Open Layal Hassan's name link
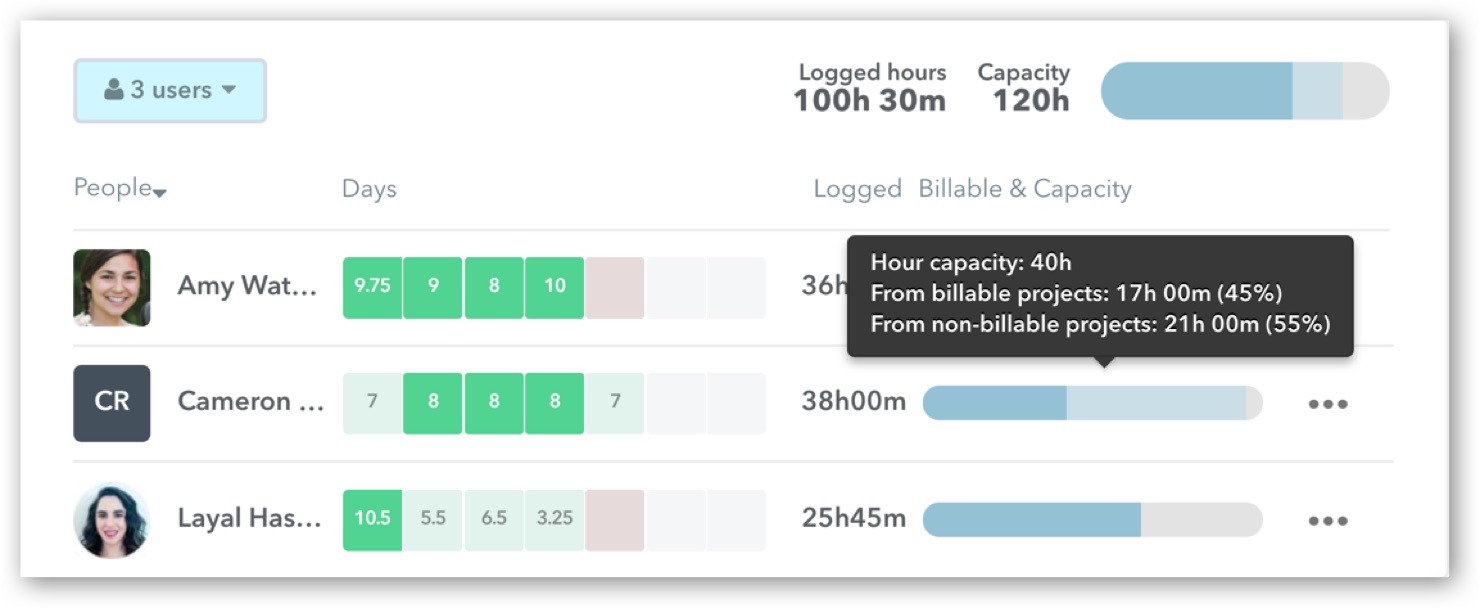 coord(249,518)
